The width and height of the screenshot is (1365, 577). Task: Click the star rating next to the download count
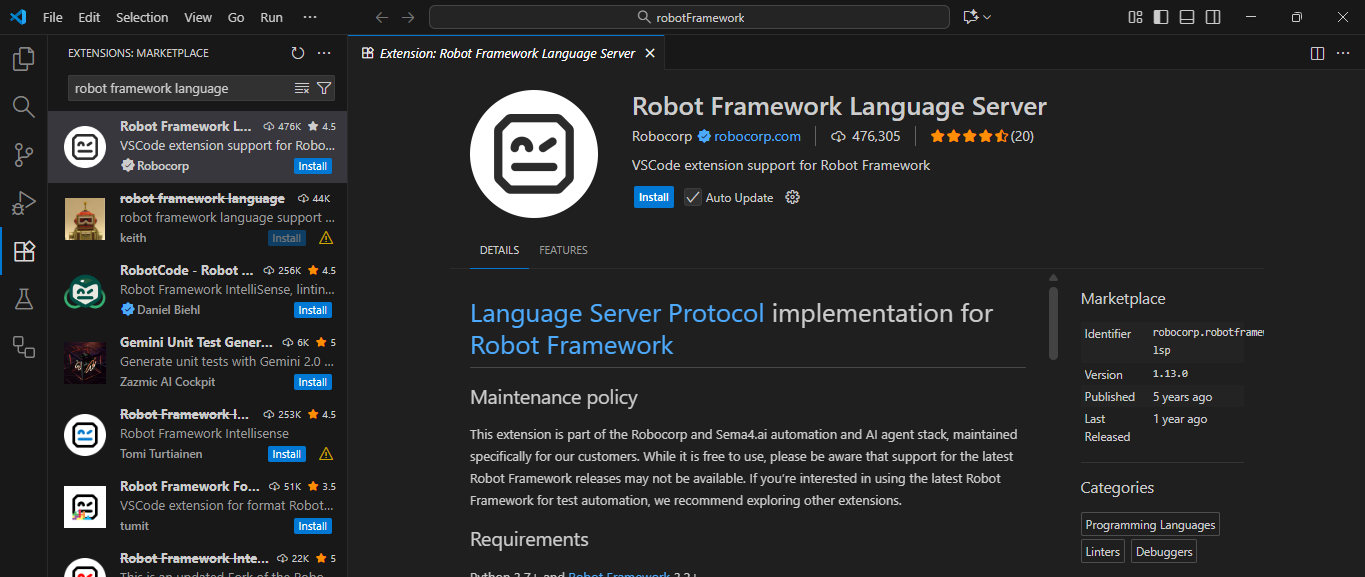[970, 136]
